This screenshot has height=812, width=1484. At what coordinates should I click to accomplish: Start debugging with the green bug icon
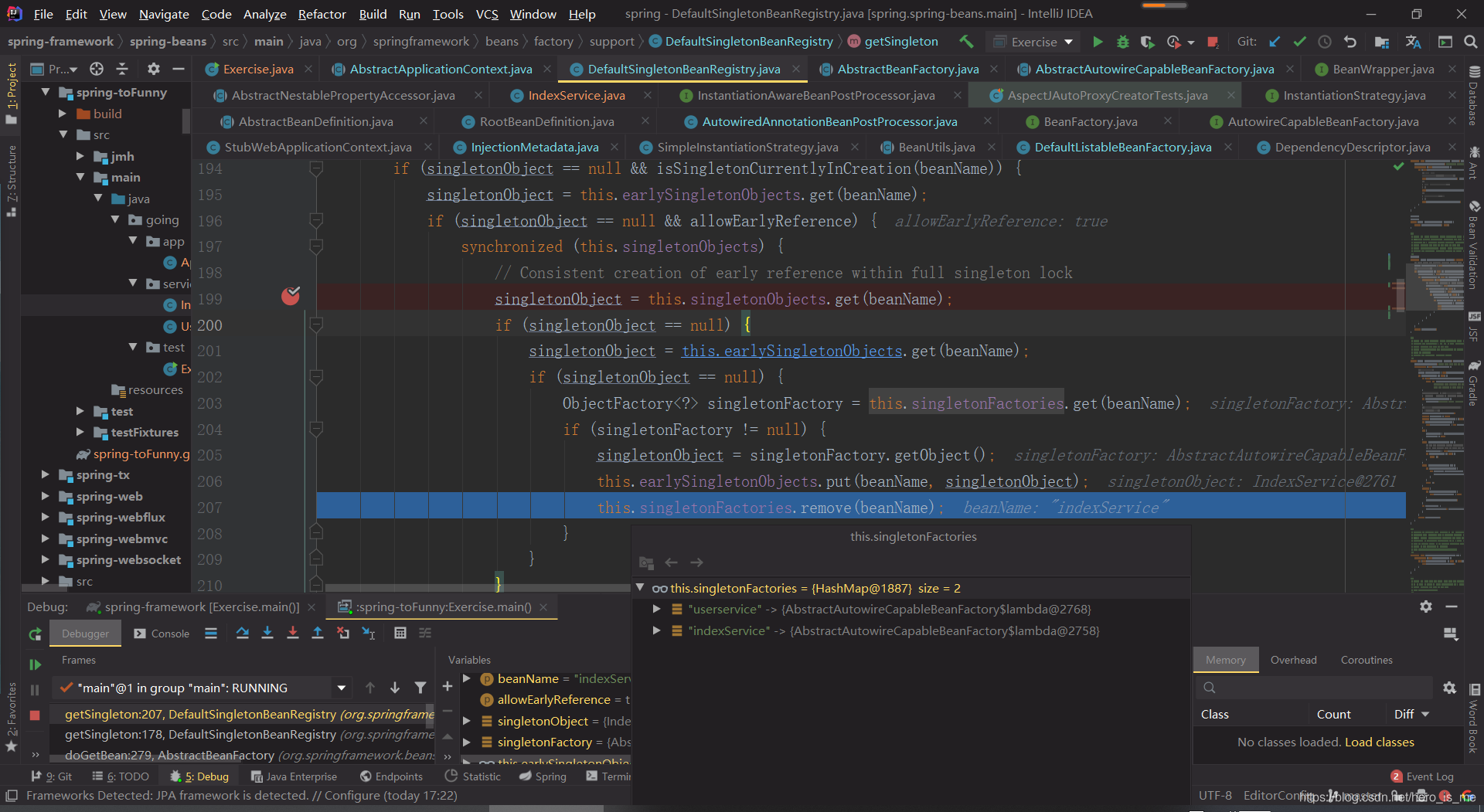tap(1123, 42)
